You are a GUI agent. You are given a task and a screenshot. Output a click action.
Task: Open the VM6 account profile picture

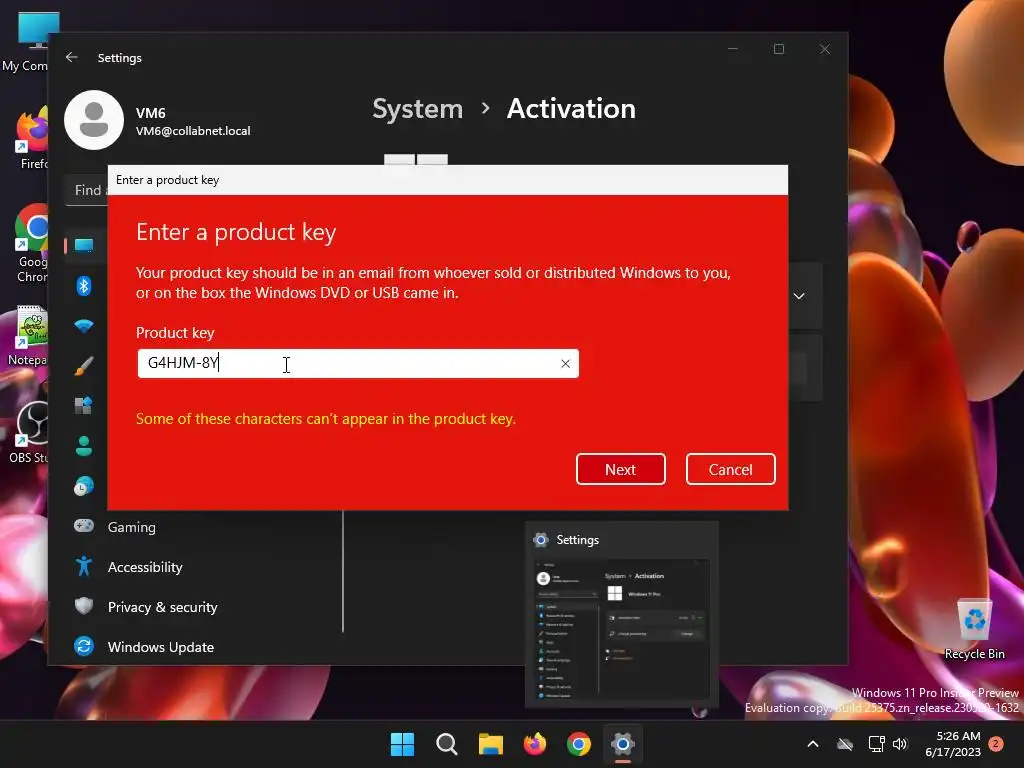coord(94,120)
